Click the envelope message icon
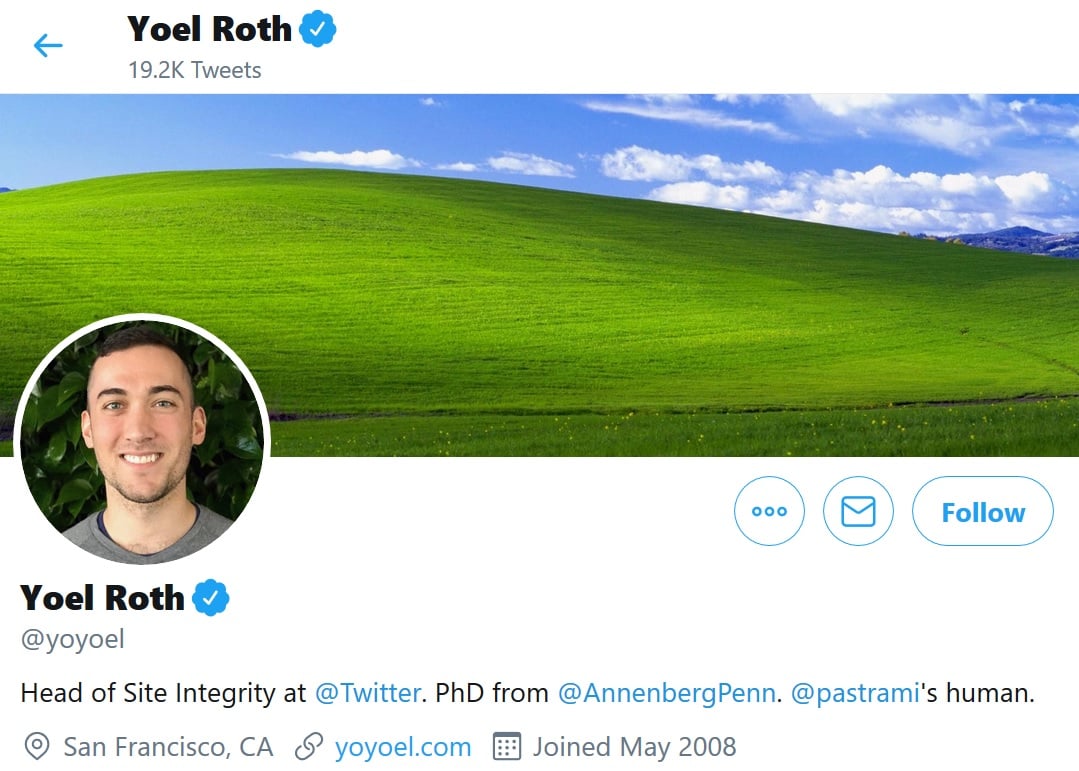Screen dimensions: 1079x771 click(x=858, y=511)
